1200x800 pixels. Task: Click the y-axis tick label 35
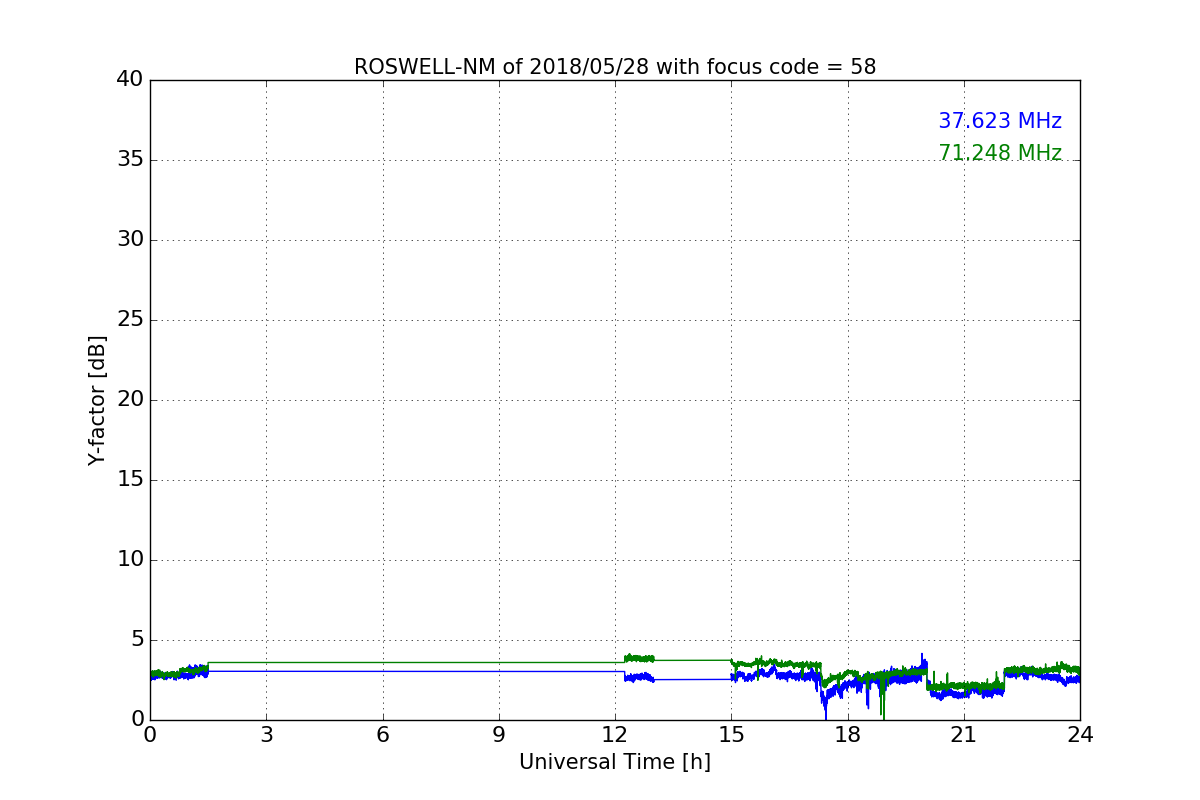(130, 160)
